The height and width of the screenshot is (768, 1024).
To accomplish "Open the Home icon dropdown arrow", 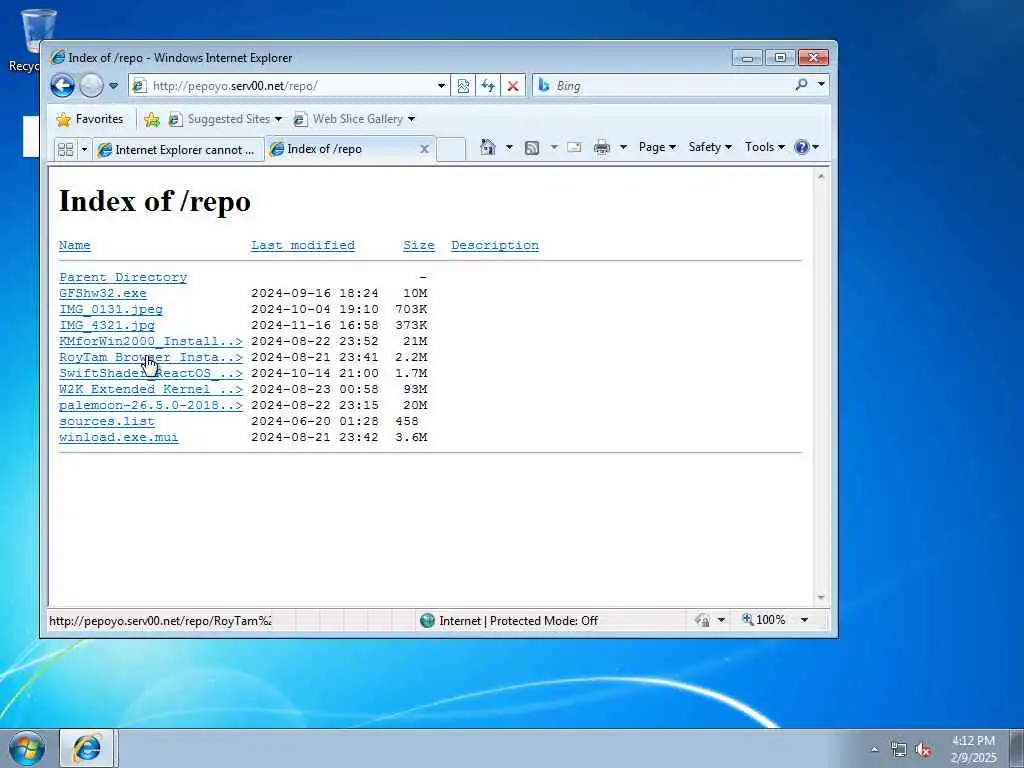I will (x=509, y=148).
